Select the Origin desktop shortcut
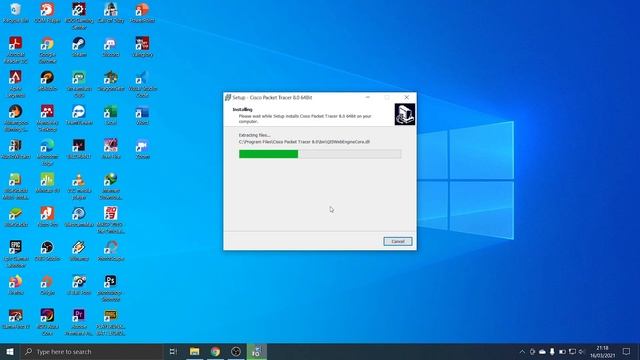Screen dimensions: 640x360 [x=47, y=285]
